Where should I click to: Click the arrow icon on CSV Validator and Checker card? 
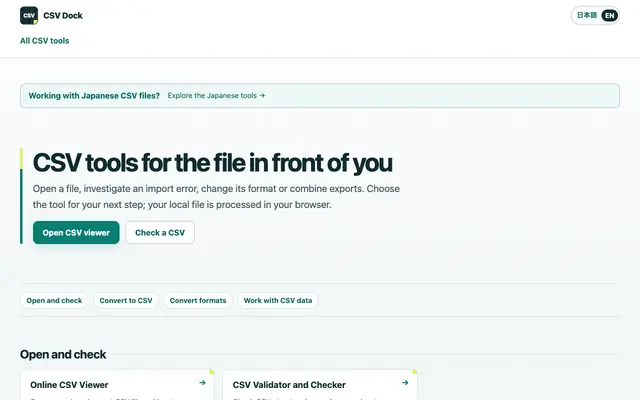click(x=405, y=383)
